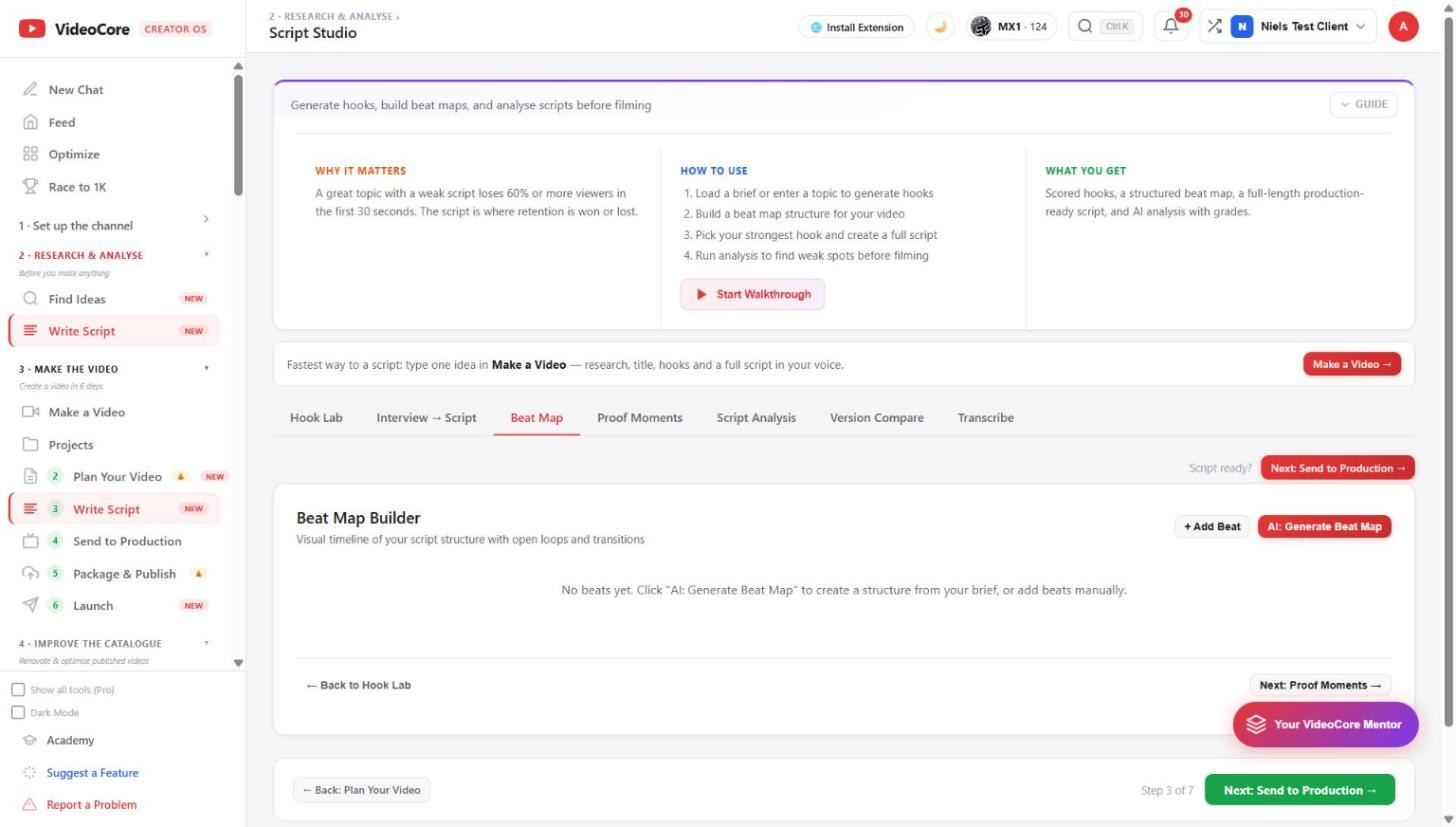1456x827 pixels.
Task: Open search box with Ctrl K
Action: pyautogui.click(x=1105, y=27)
